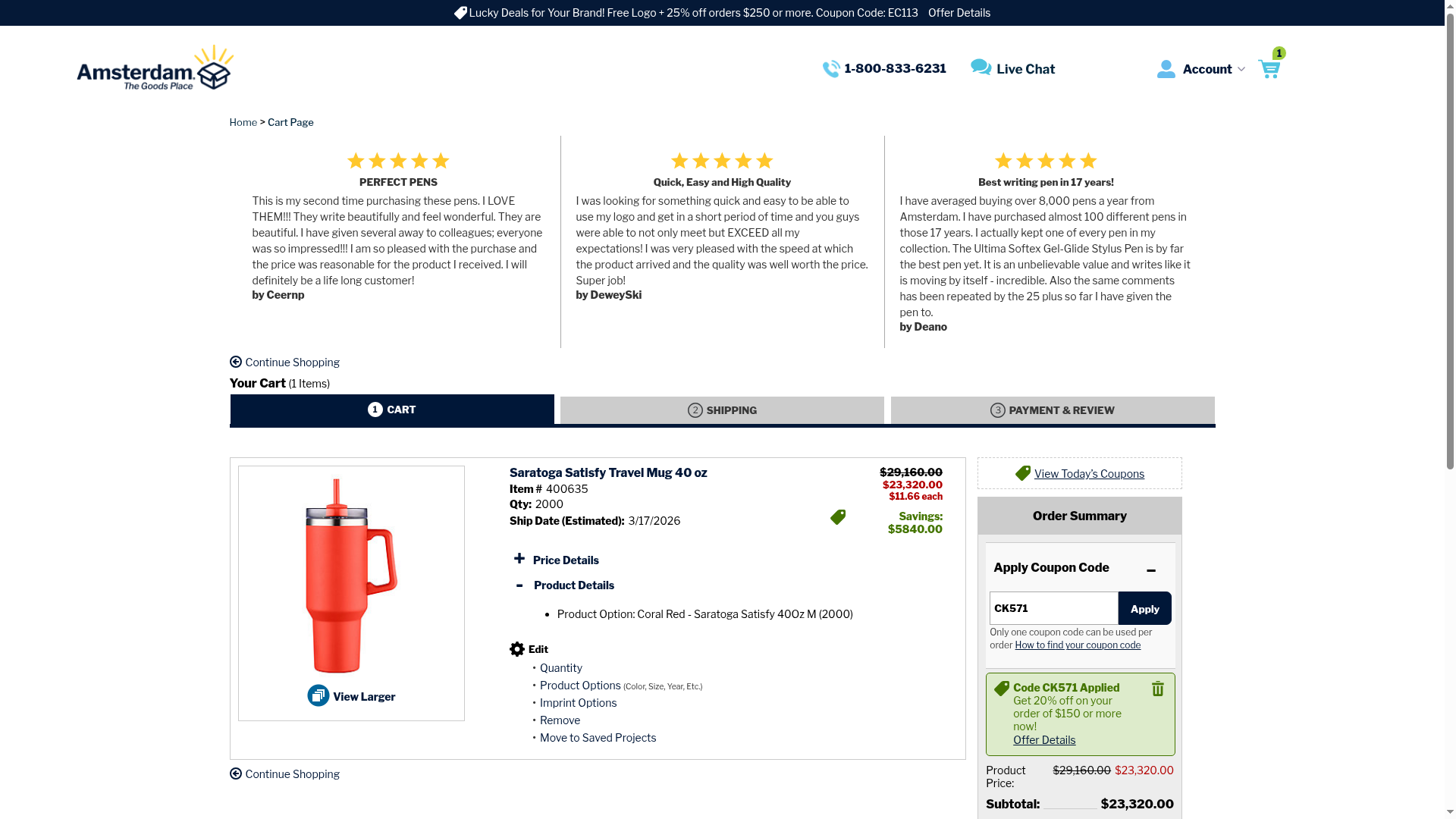Open the travel mug product thumbnail
Image resolution: width=1456 pixels, height=819 pixels.
[x=351, y=575]
